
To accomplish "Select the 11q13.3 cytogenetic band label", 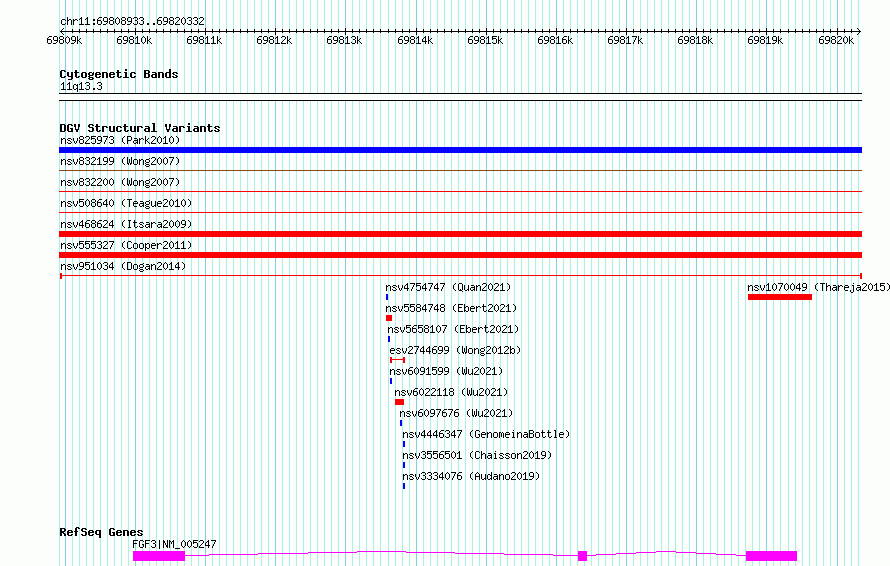I will (x=81, y=86).
